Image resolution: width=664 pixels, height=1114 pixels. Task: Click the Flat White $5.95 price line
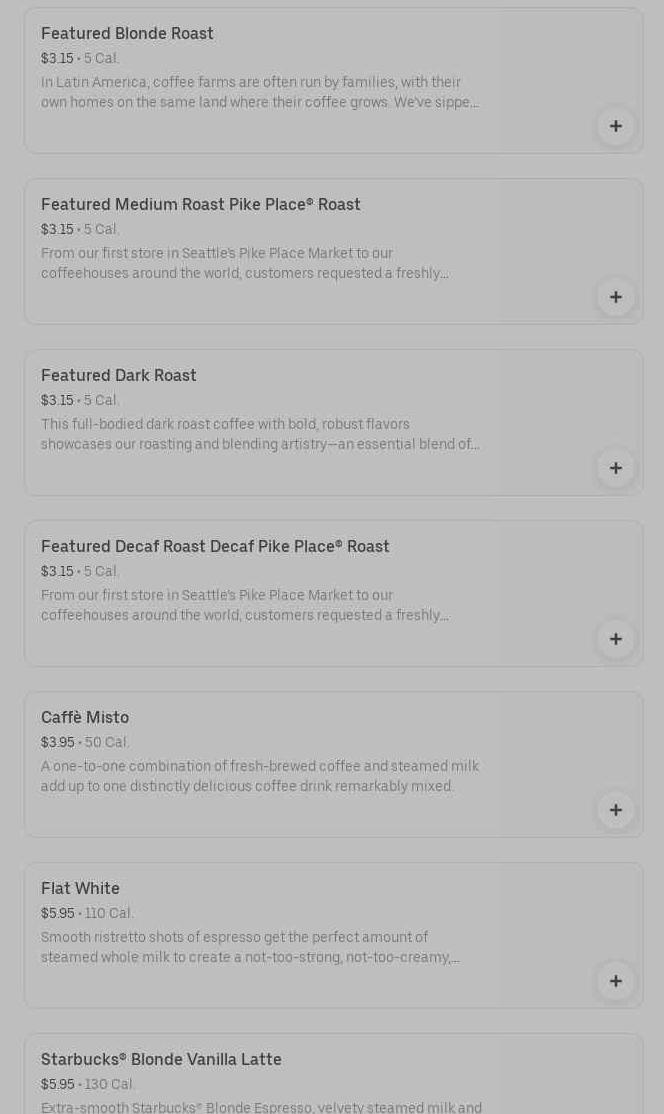pos(87,914)
